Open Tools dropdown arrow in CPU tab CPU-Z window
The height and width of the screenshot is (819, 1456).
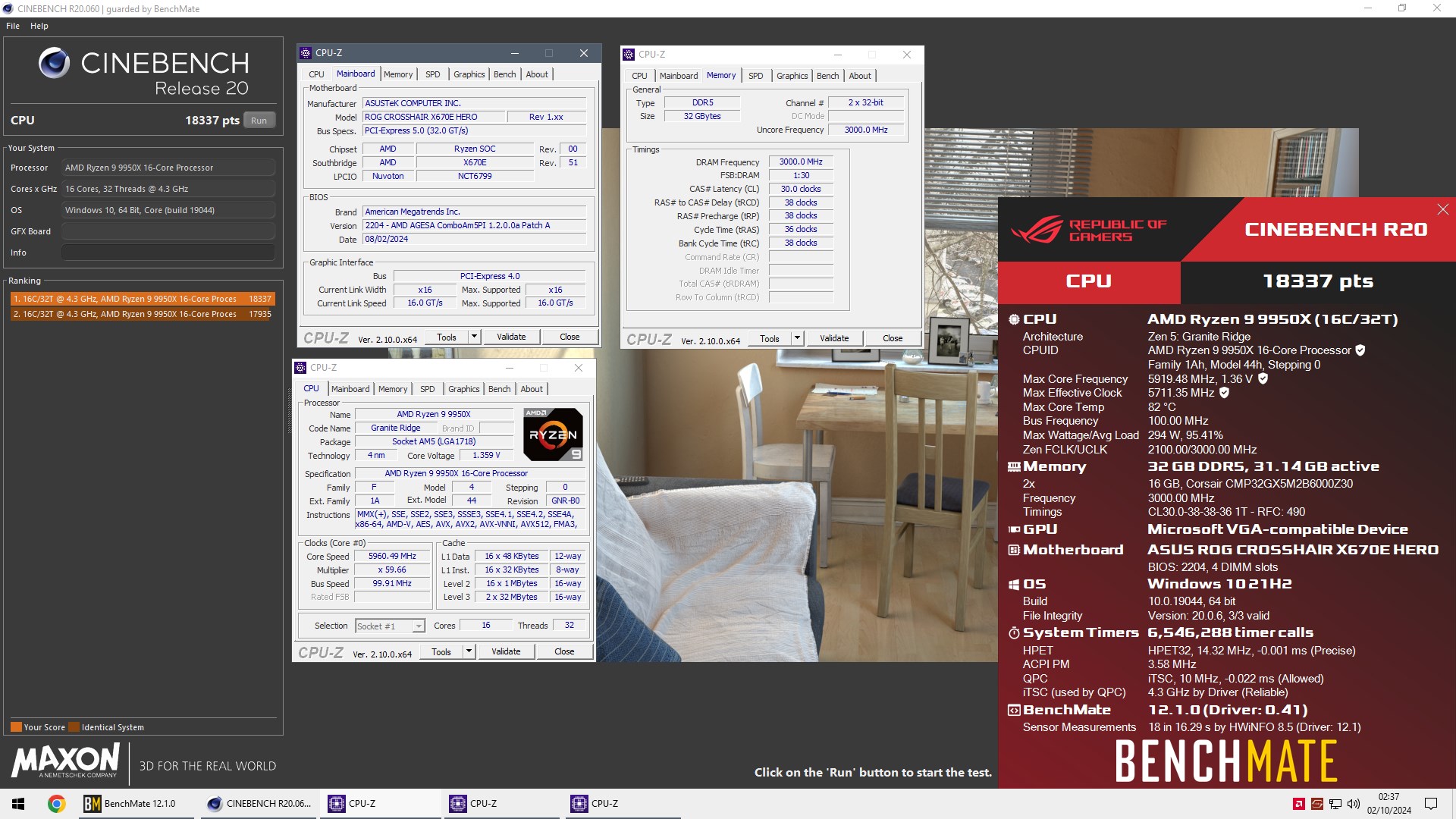469,651
